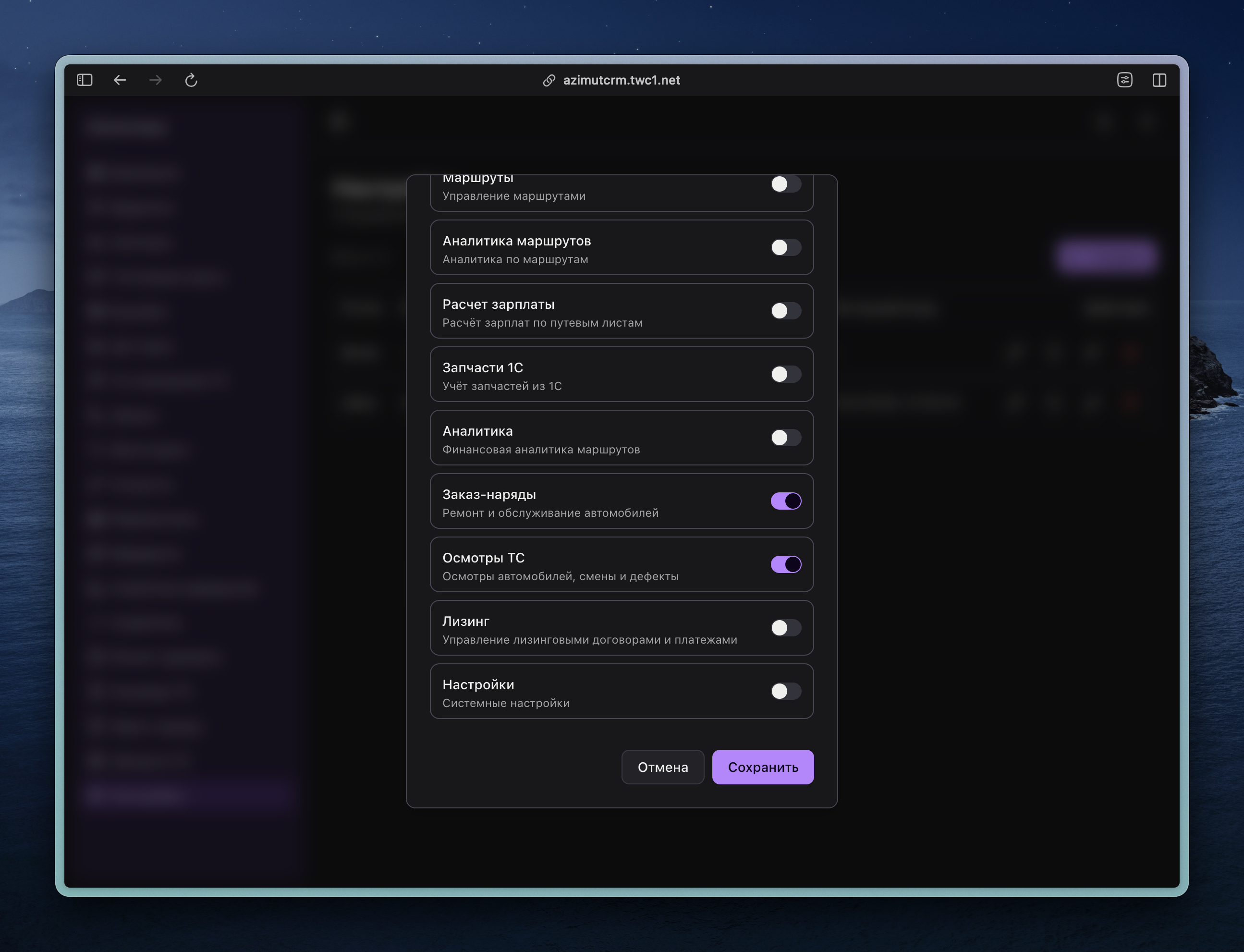Click the forward arrow navigation icon
Image resolution: width=1244 pixels, height=952 pixels.
(x=155, y=80)
